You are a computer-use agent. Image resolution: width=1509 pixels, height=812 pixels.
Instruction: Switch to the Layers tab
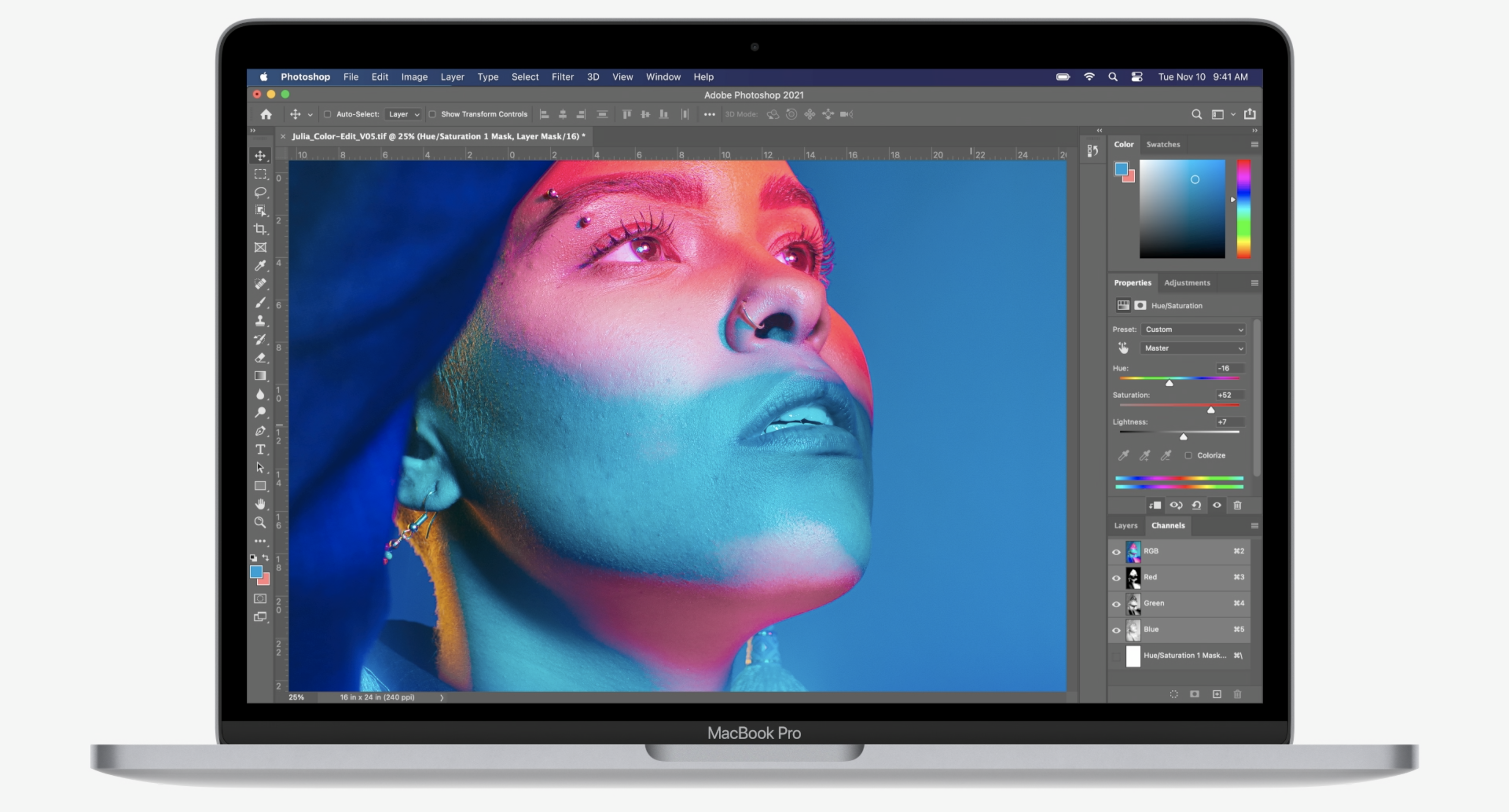(x=1125, y=525)
